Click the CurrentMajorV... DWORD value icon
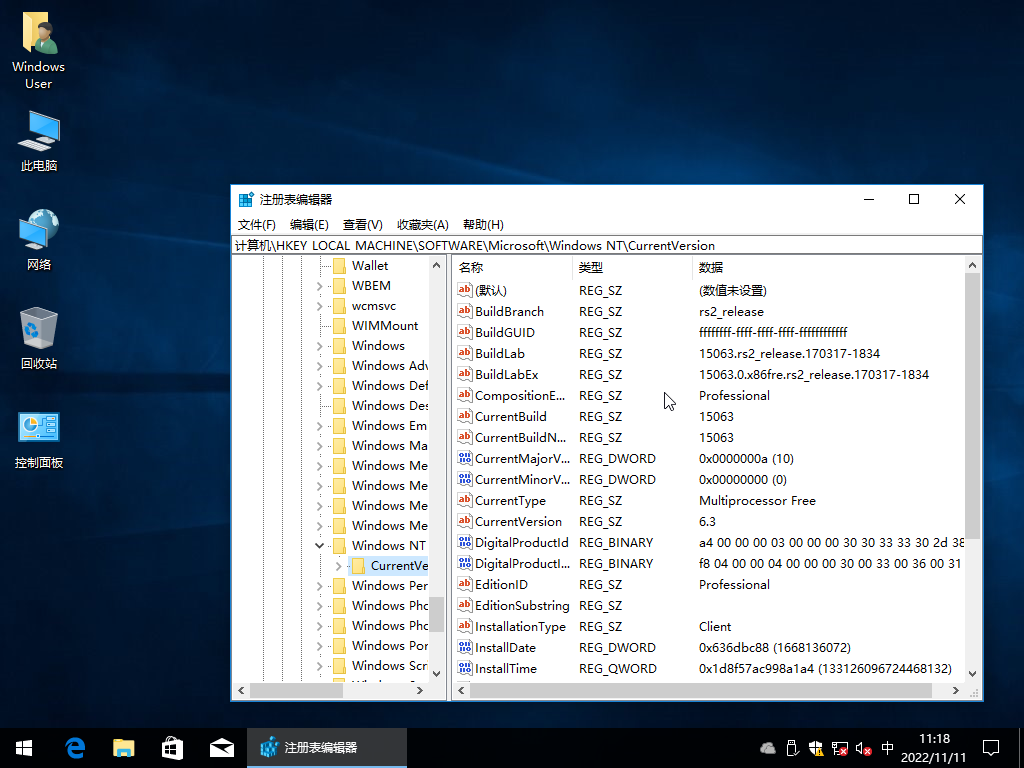 point(465,458)
